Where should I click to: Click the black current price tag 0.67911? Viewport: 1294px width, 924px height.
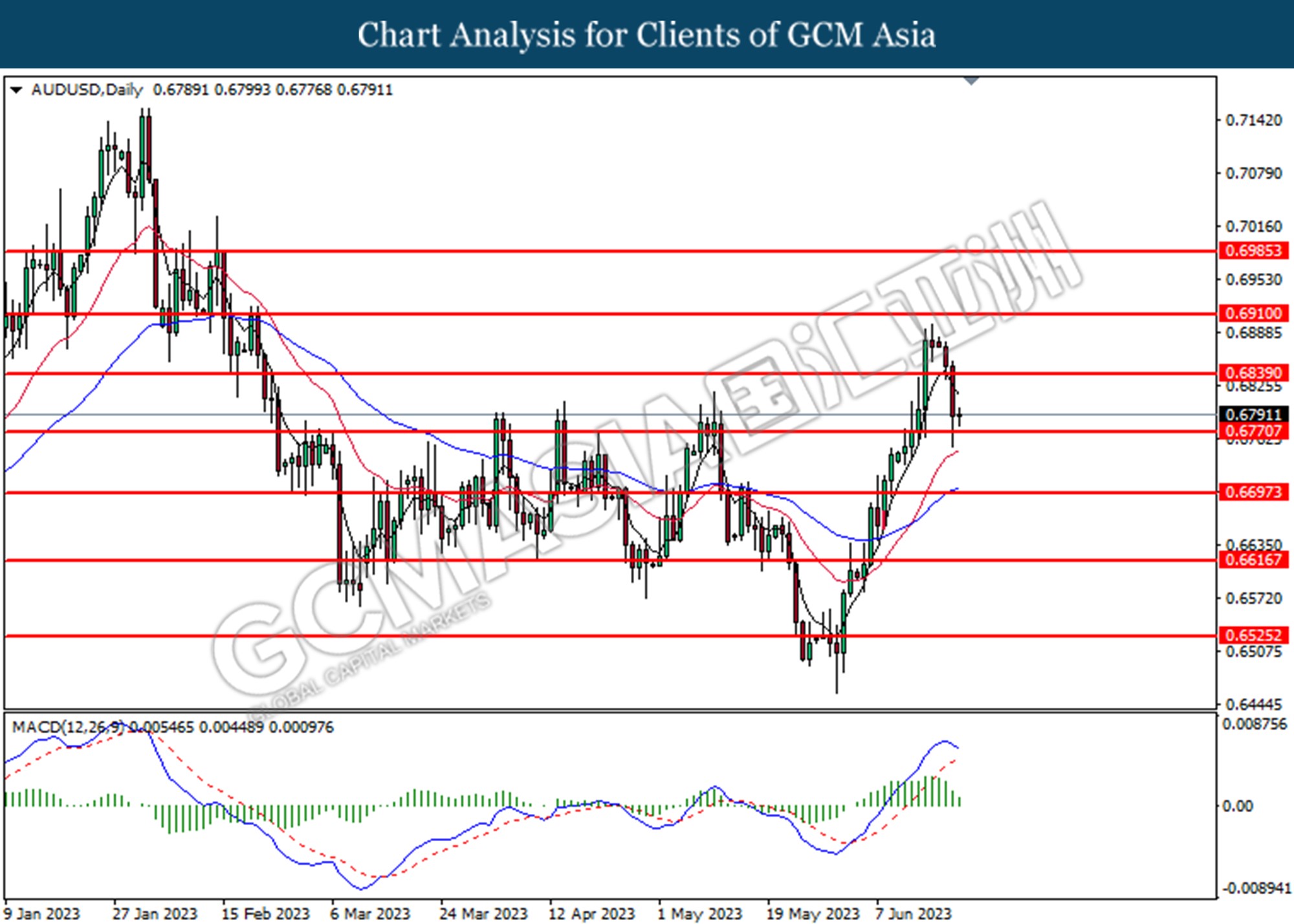pyautogui.click(x=1253, y=415)
